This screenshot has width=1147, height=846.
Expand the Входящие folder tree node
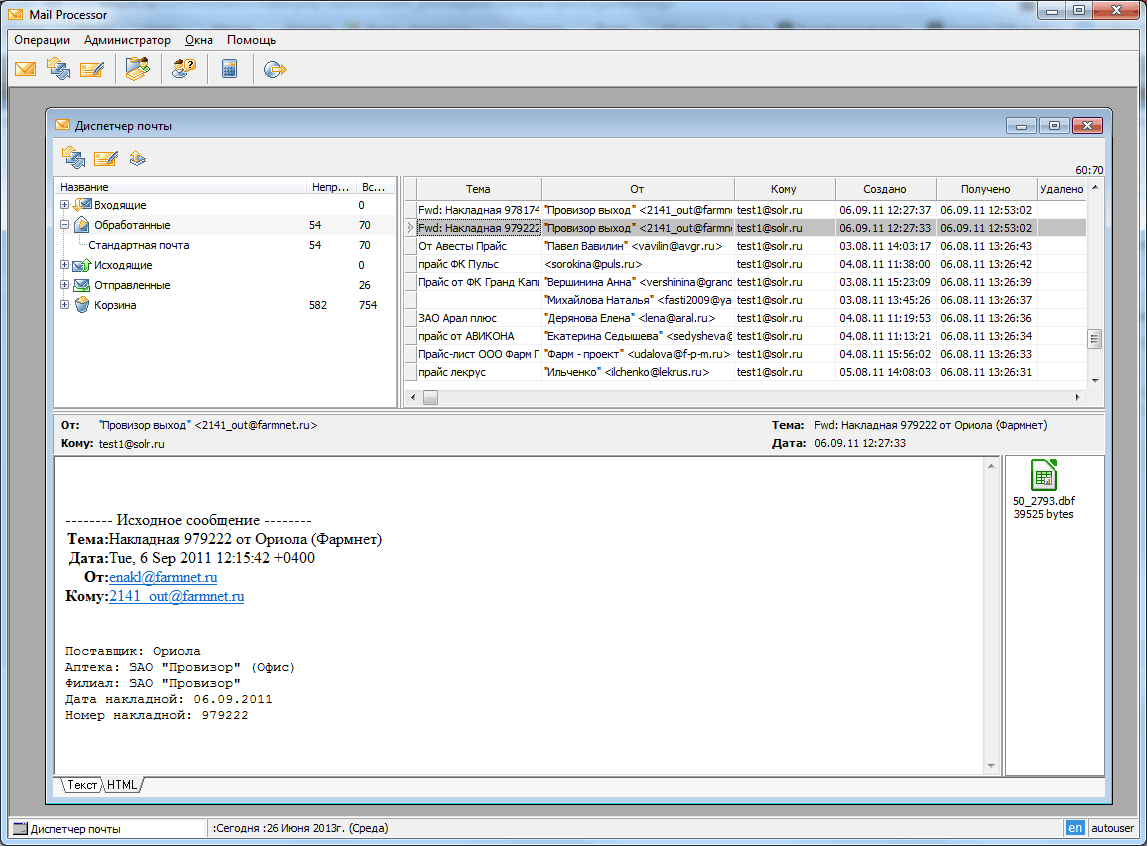(x=64, y=205)
